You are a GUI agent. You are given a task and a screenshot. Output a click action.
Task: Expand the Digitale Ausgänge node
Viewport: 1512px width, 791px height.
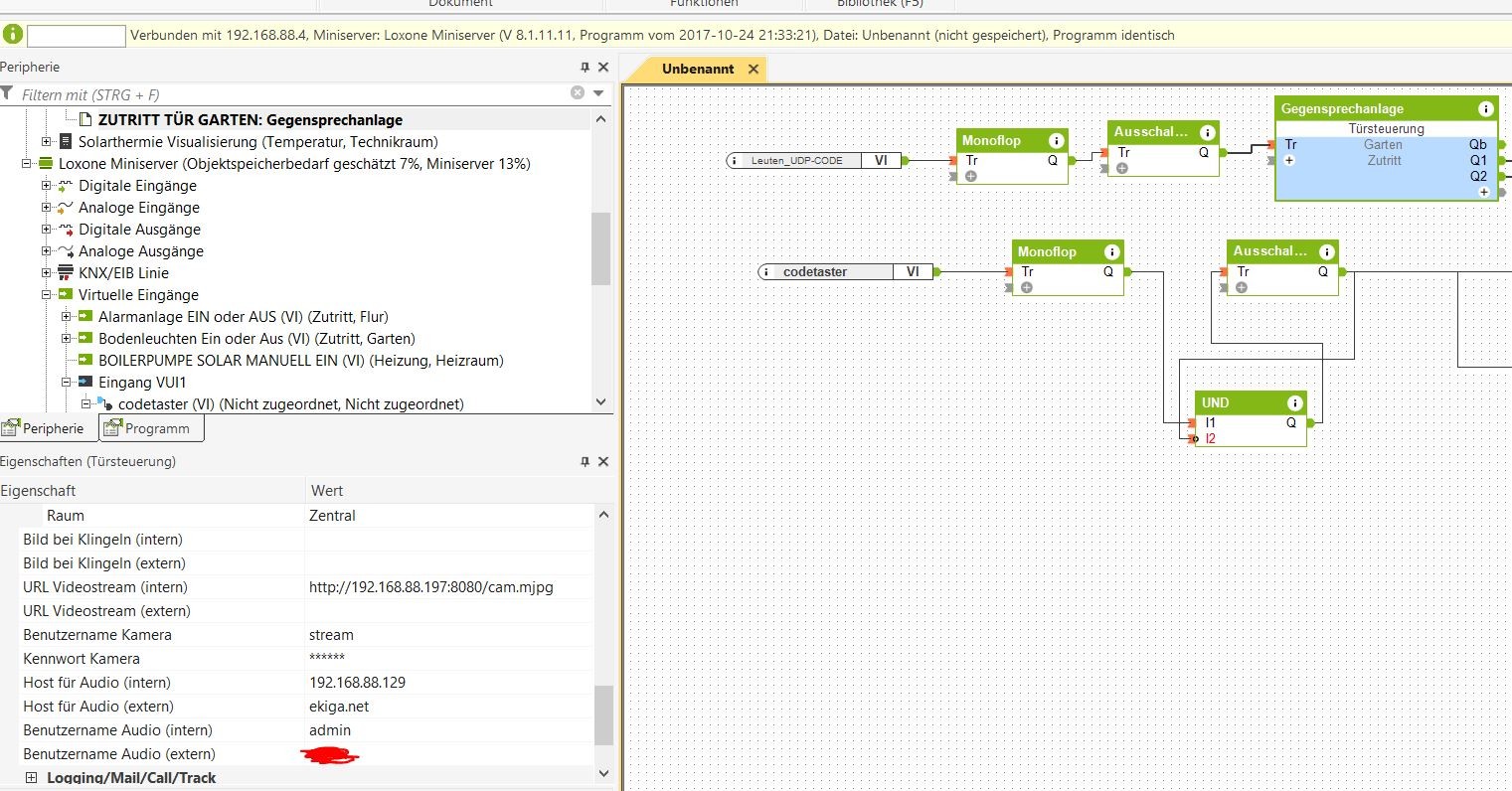(46, 230)
